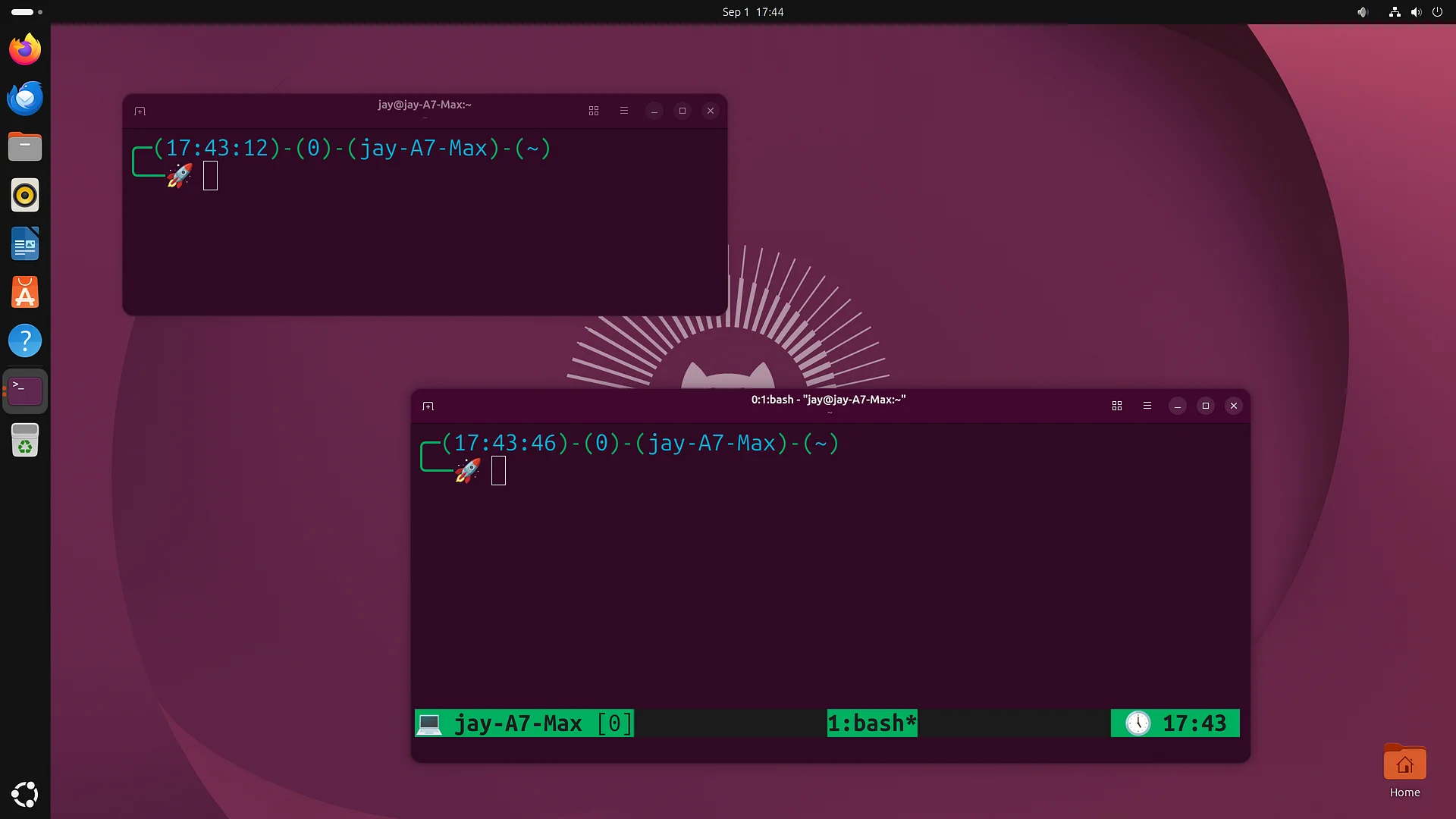Screen dimensions: 1456x819
Task: Open the Home folder desktop icon
Action: point(1404,771)
